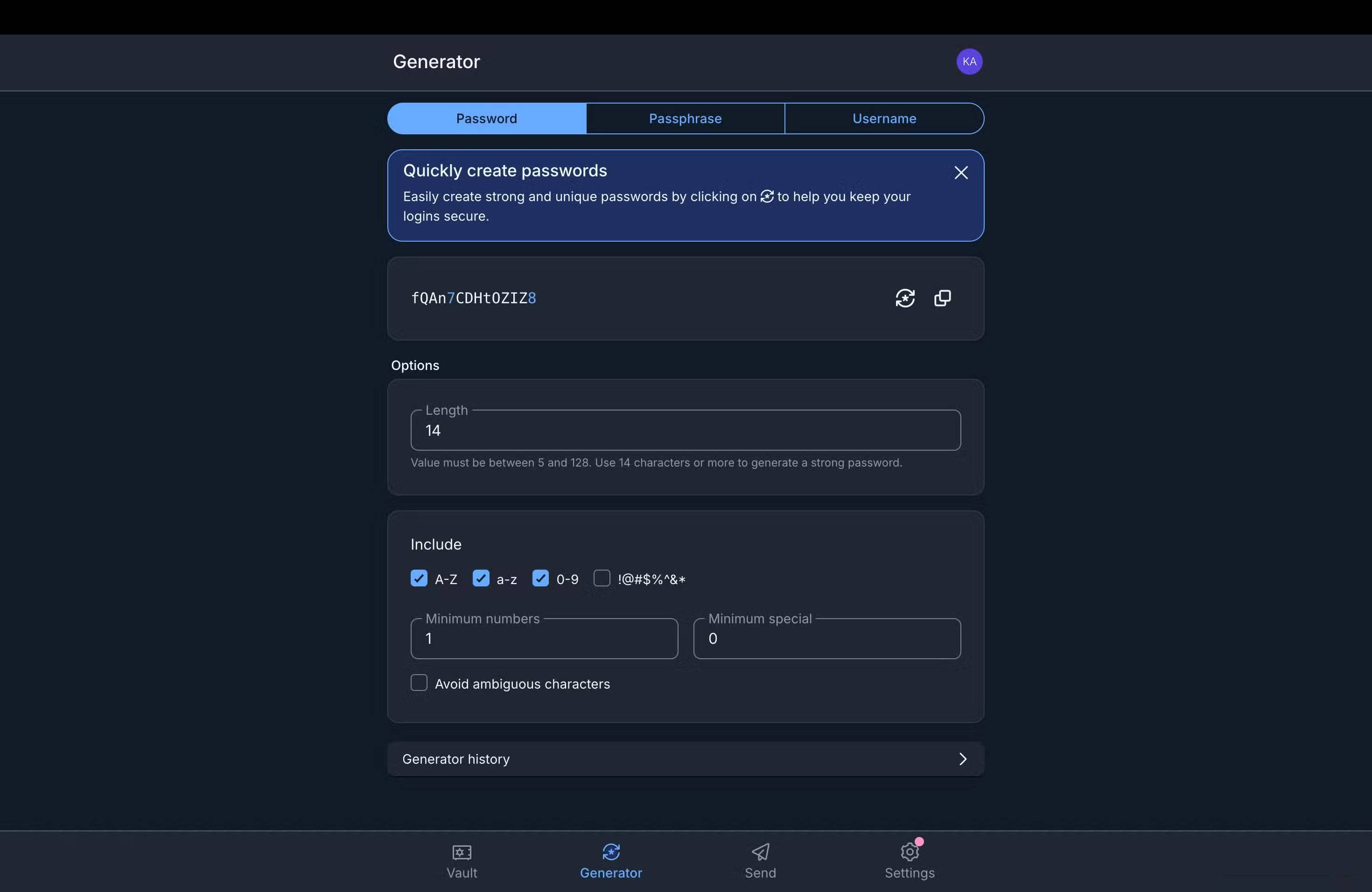Click the Generator navigation icon

coord(610,852)
